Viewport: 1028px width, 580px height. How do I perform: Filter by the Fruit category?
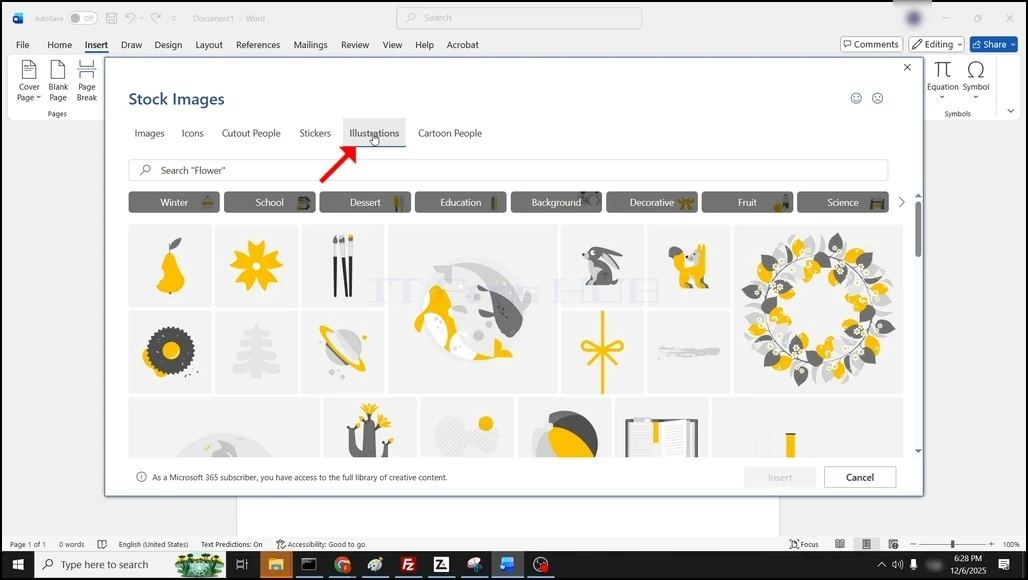pyautogui.click(x=747, y=202)
